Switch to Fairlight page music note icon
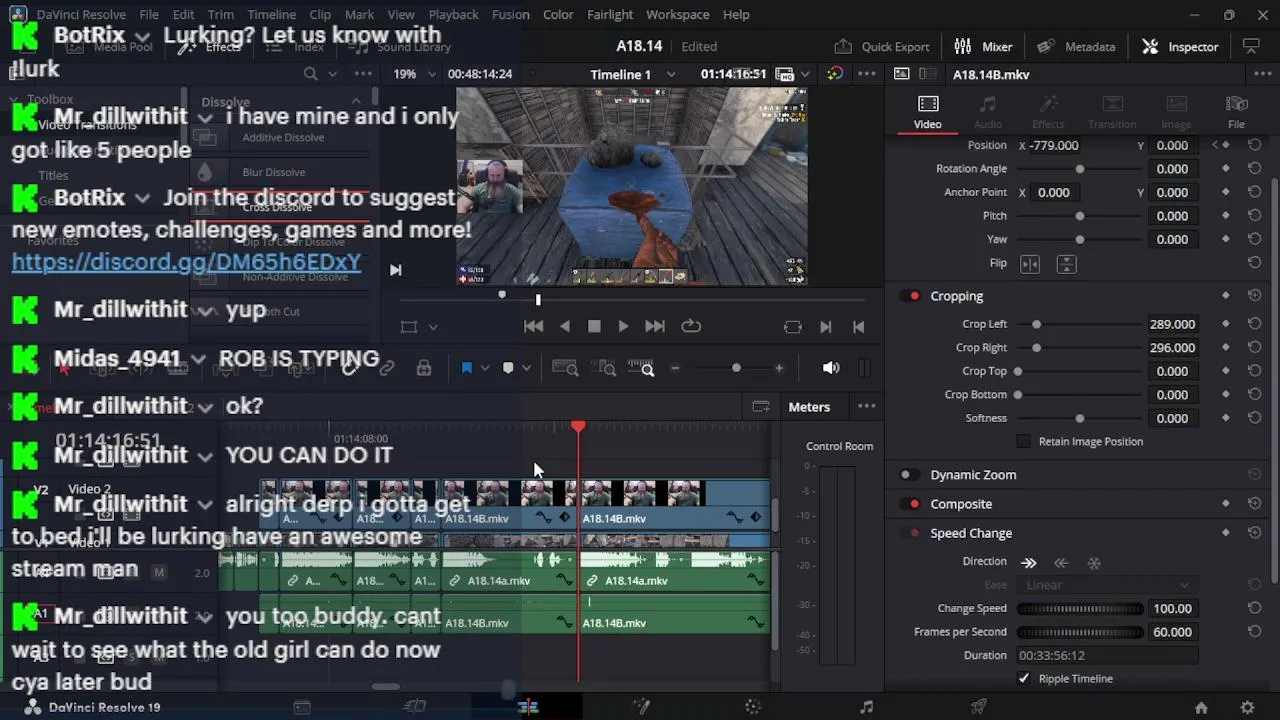1280x720 pixels. [866, 707]
